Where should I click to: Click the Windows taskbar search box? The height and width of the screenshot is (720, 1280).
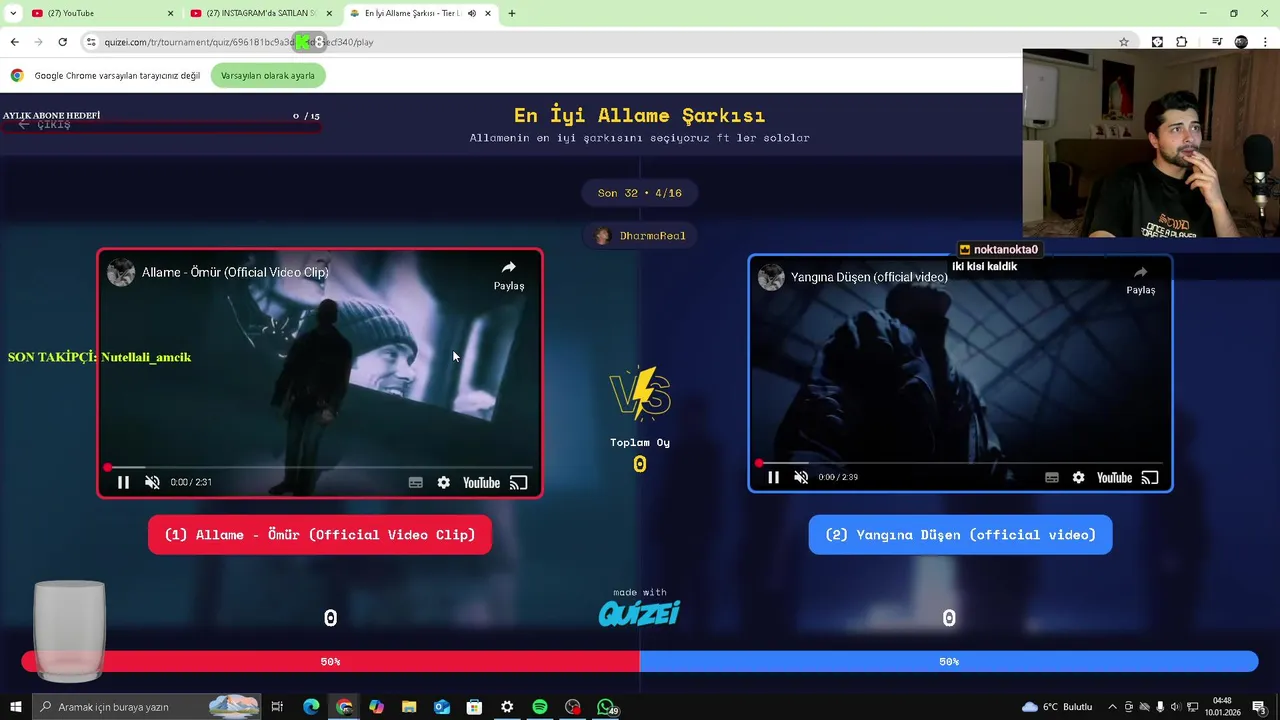coord(146,707)
